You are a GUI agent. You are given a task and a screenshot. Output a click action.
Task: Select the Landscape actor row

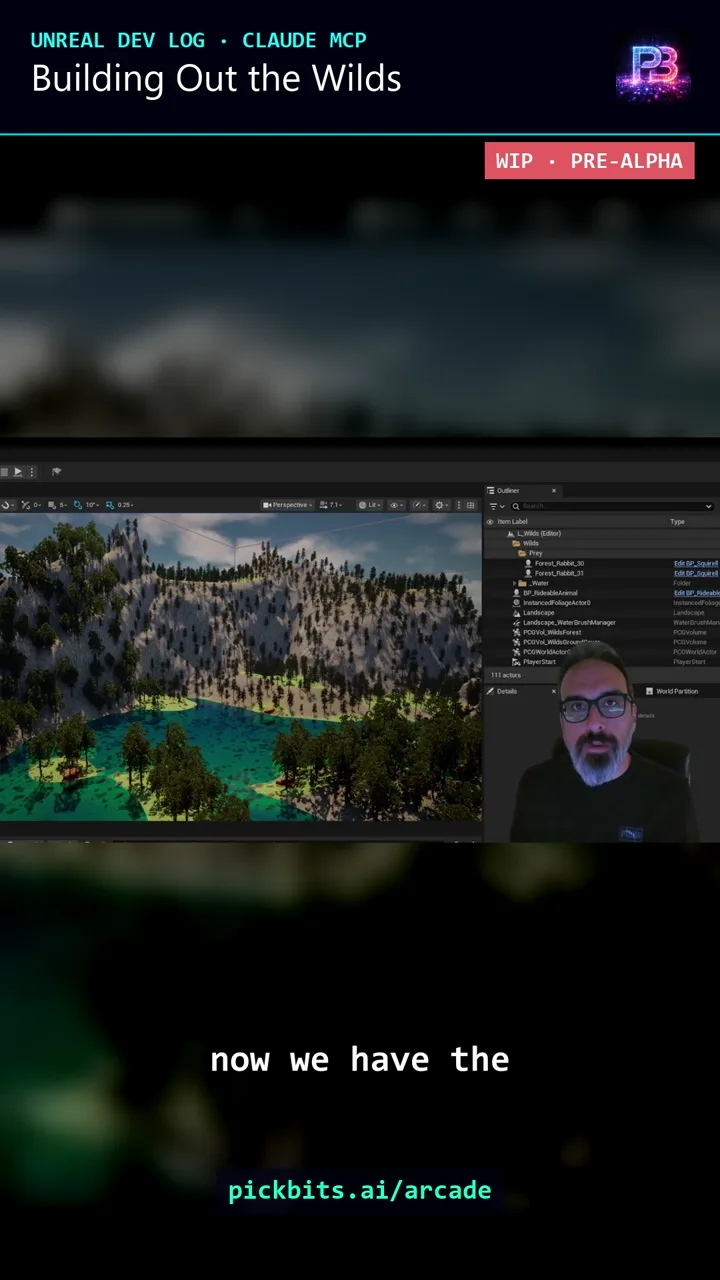click(x=602, y=613)
